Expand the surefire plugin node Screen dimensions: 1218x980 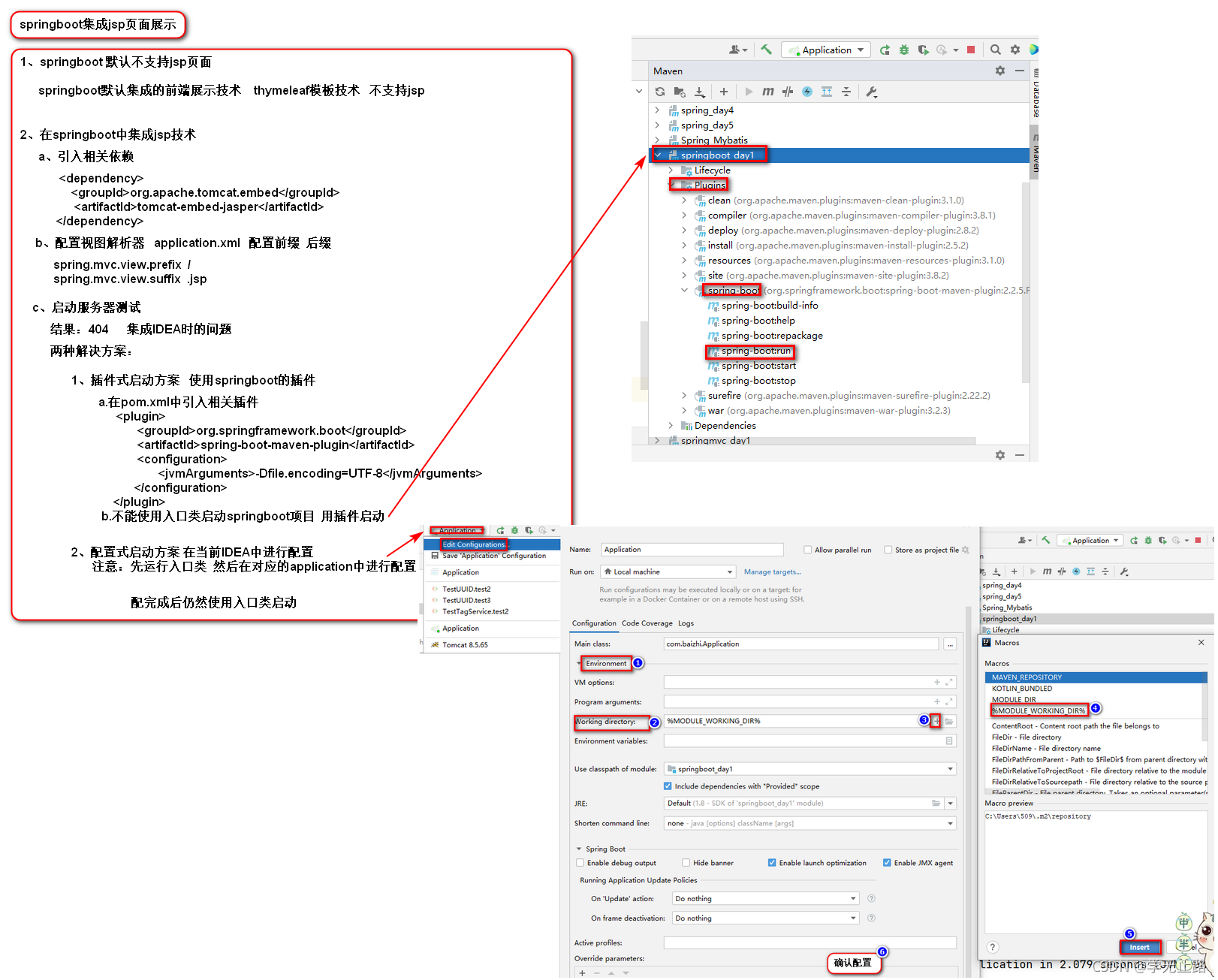click(684, 396)
